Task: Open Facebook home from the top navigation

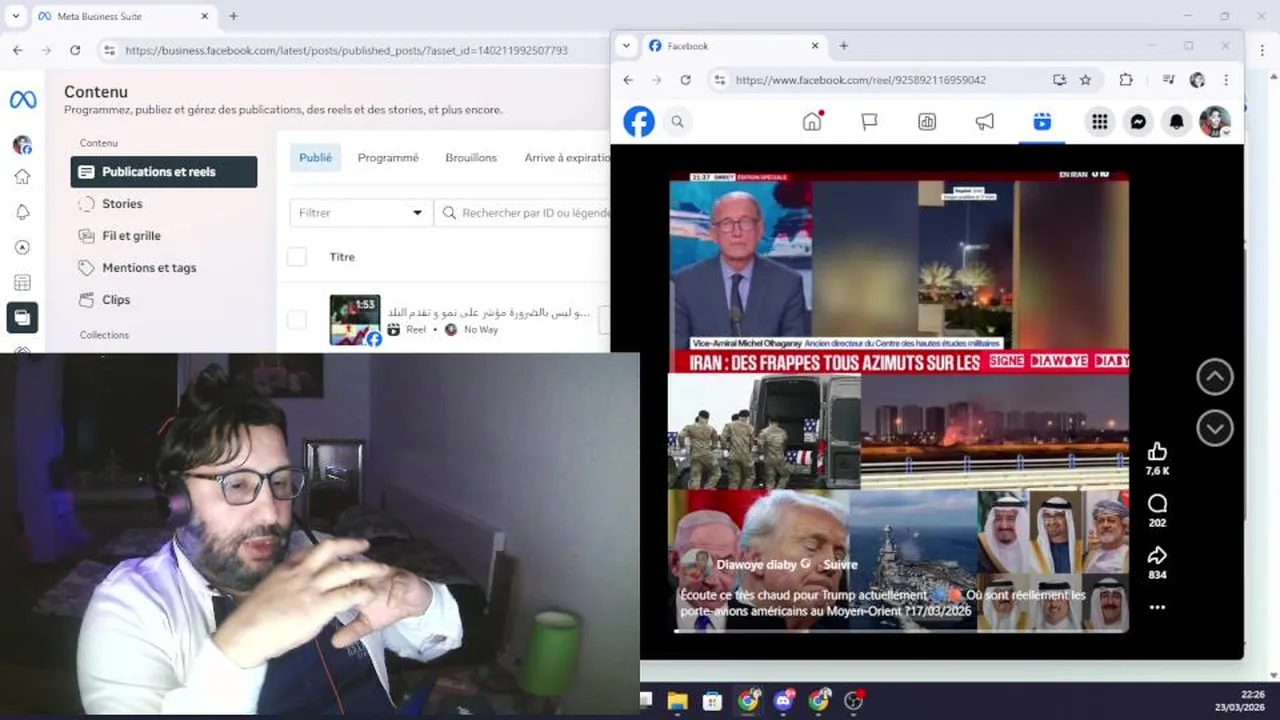Action: click(x=812, y=121)
